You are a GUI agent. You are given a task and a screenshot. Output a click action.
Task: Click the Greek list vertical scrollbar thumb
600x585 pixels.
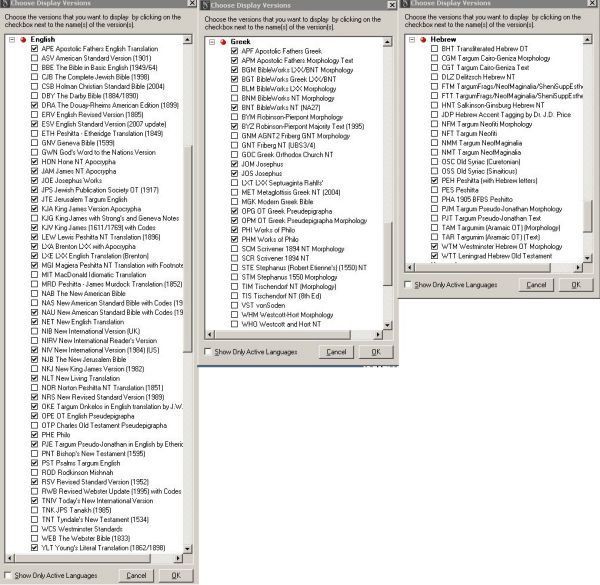[x=387, y=253]
